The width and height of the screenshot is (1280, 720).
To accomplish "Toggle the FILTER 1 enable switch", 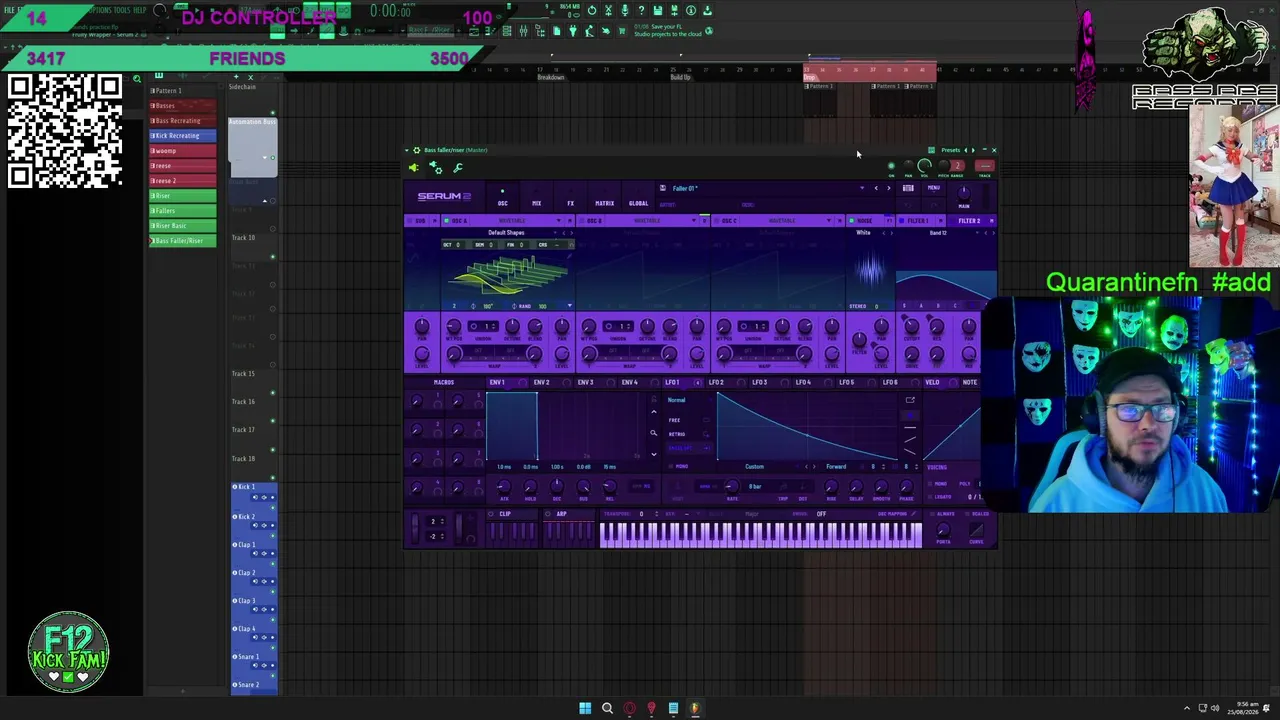I will tap(901, 221).
